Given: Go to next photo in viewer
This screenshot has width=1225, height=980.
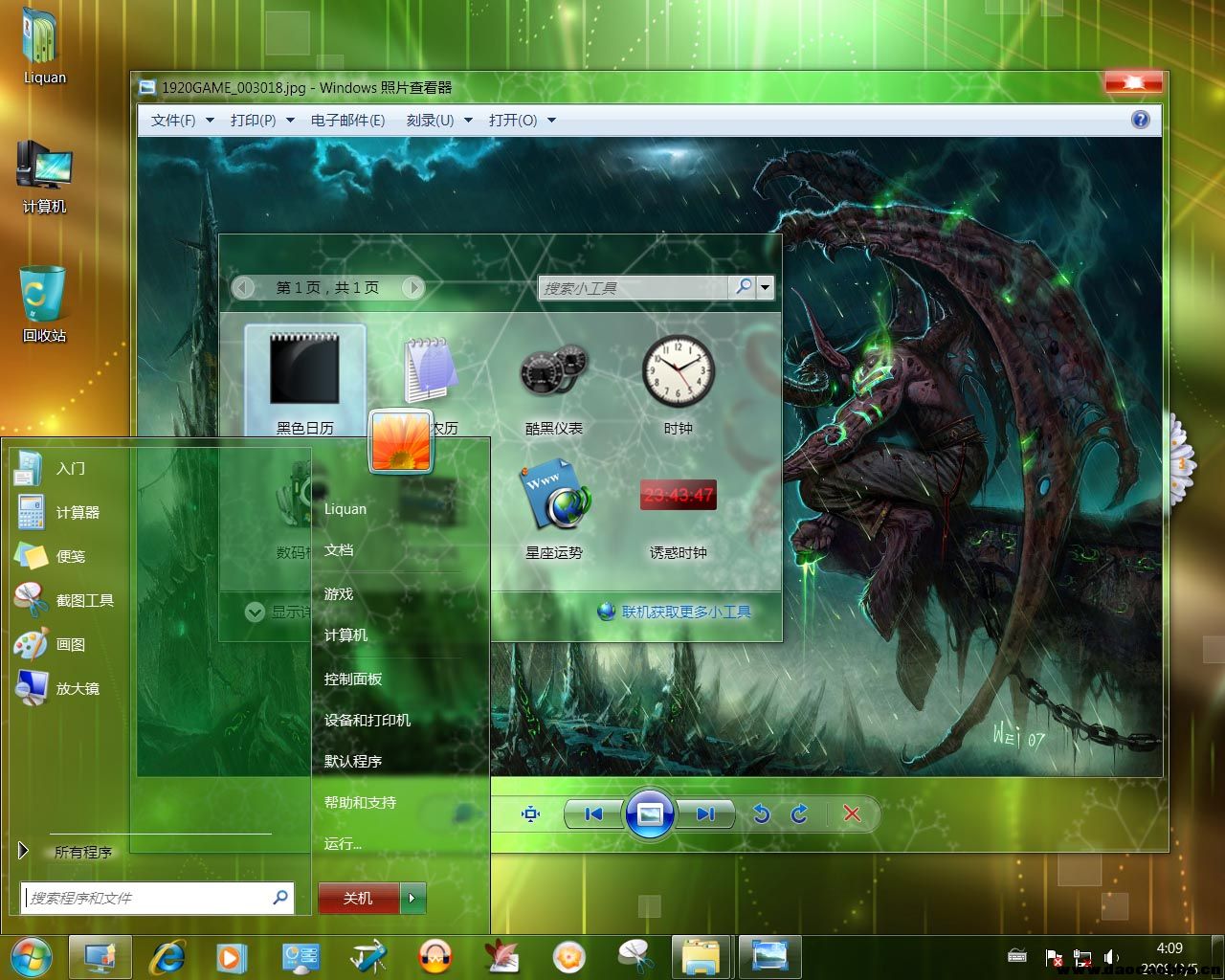Looking at the screenshot, I should [x=706, y=813].
